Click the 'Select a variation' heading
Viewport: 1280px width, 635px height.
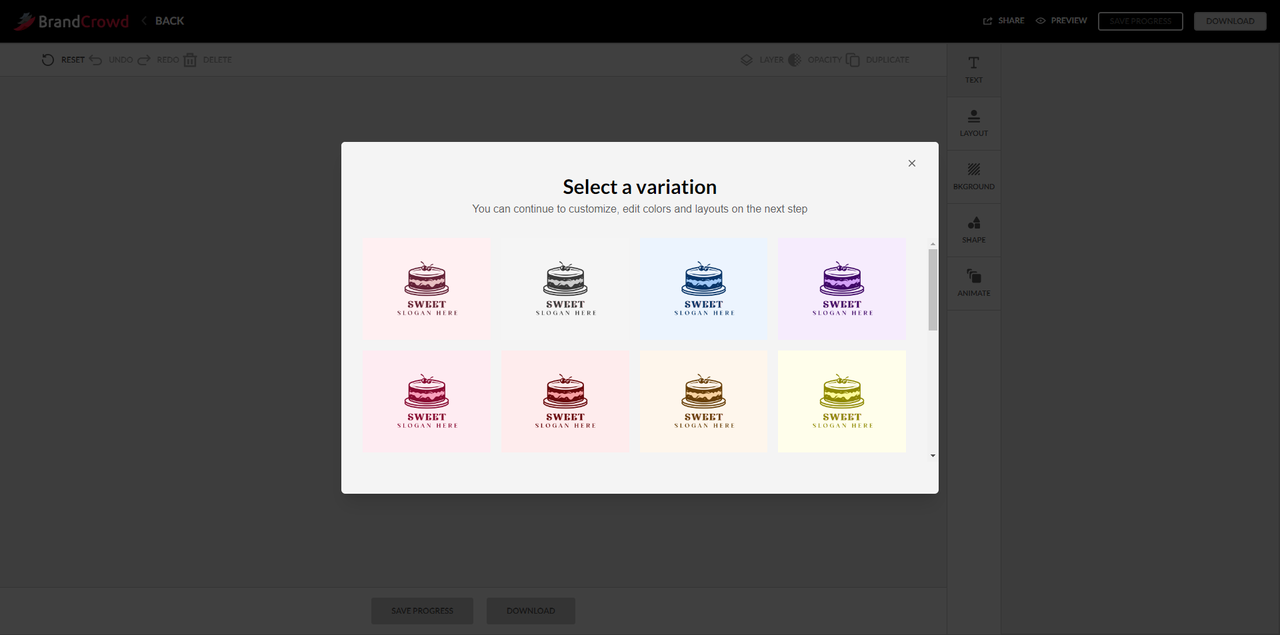[x=640, y=187]
